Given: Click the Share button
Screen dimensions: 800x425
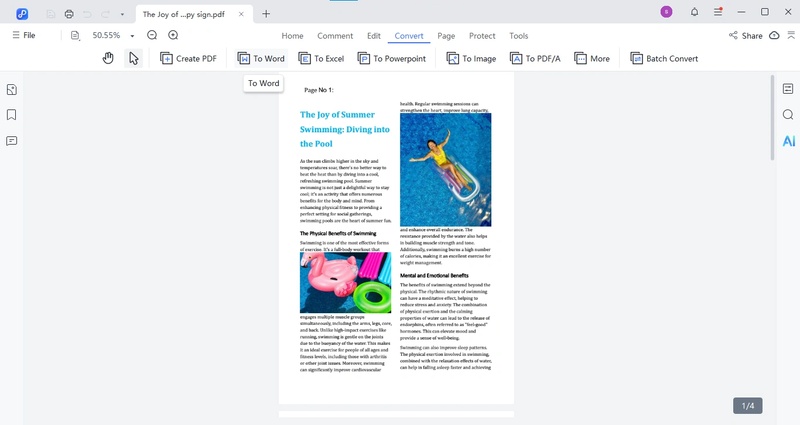Looking at the screenshot, I should point(745,36).
